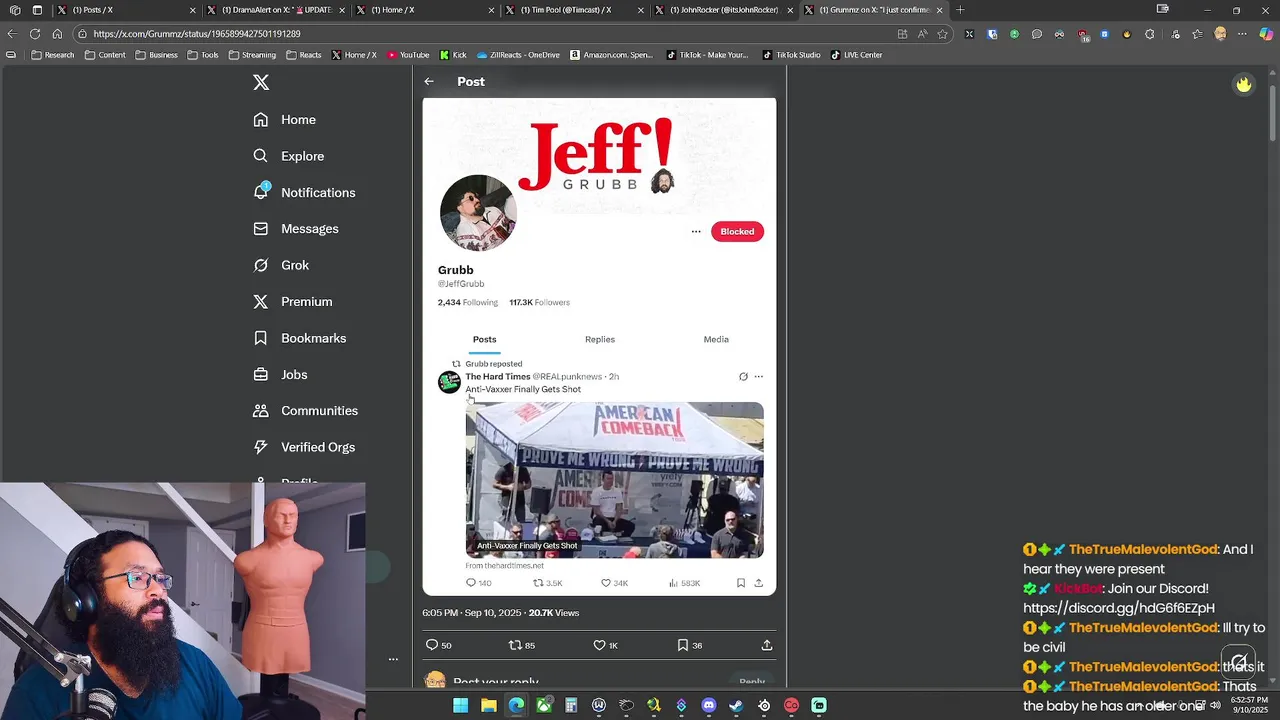Switch to the JohnRocker browser tab
1280x720 pixels.
pos(722,10)
